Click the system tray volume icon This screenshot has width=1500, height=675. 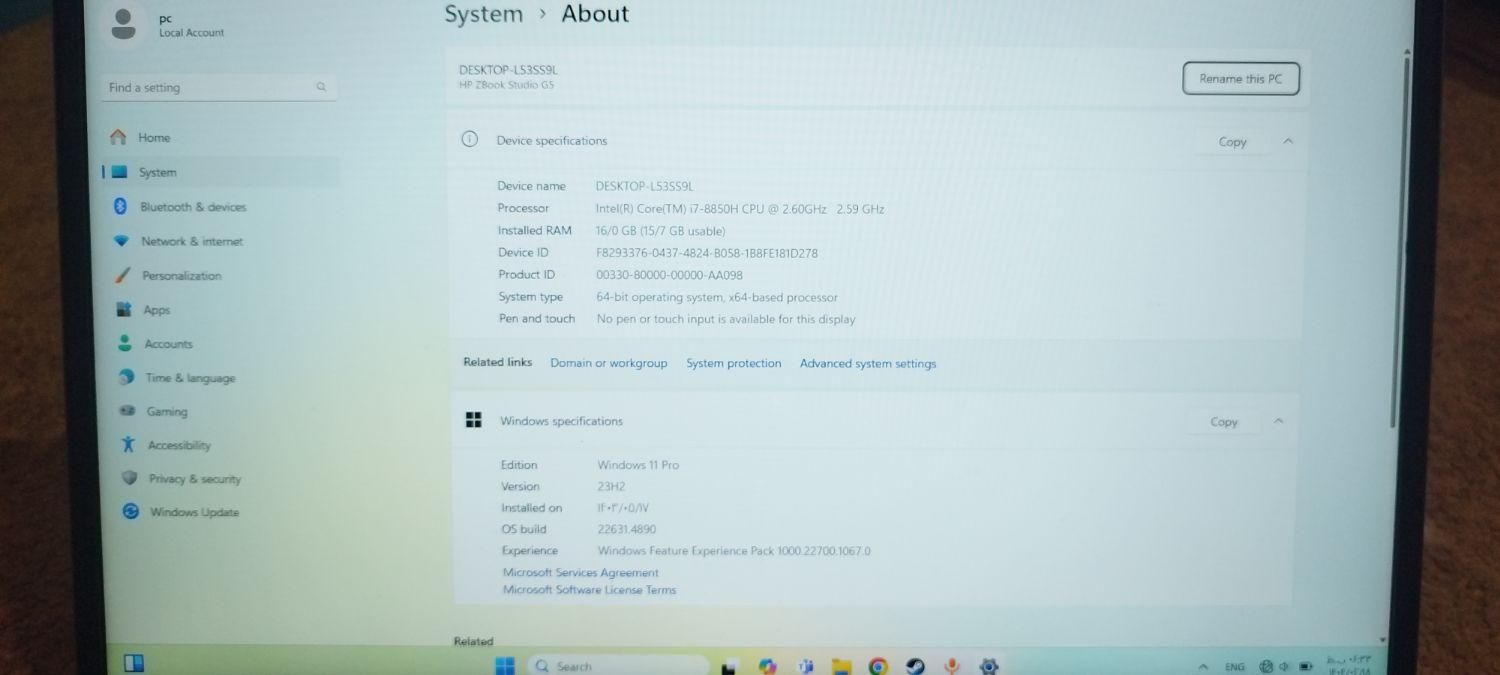pyautogui.click(x=1285, y=667)
